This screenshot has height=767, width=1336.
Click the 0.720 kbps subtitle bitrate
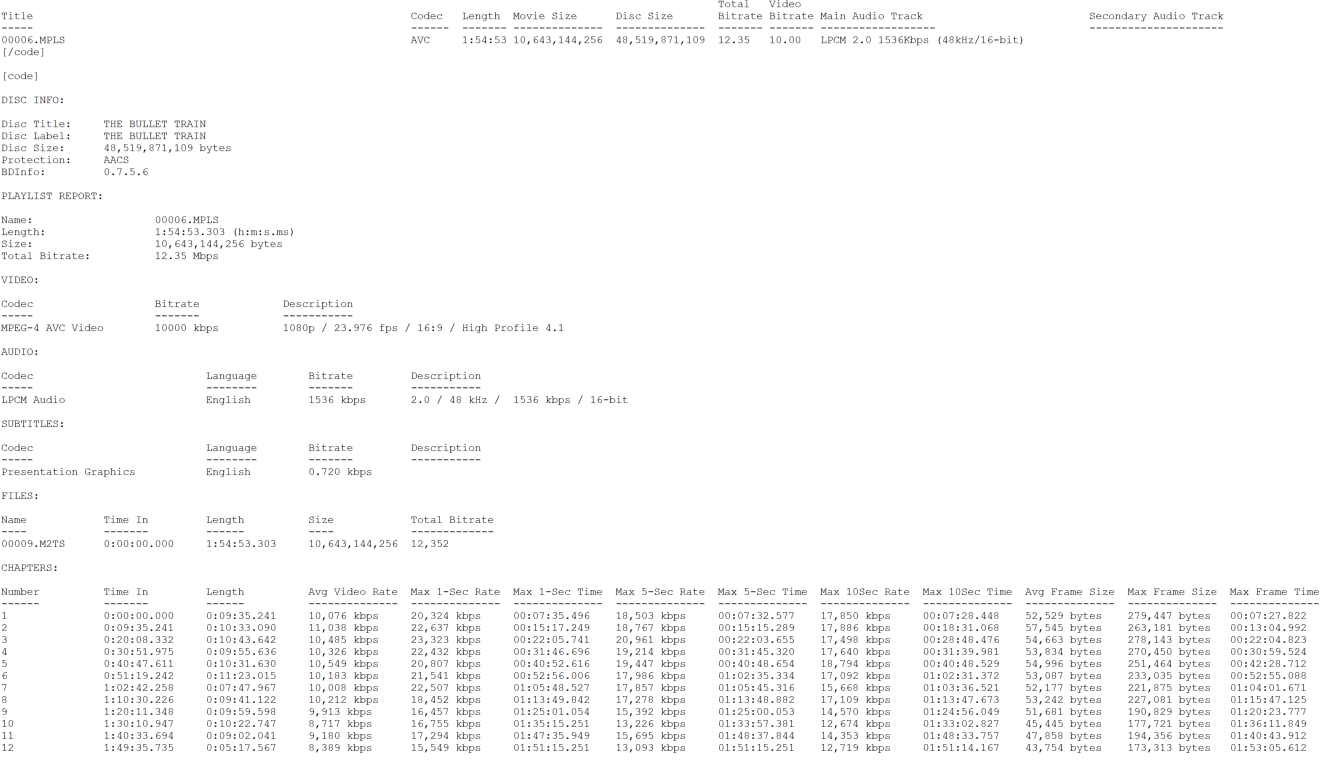tap(339, 472)
